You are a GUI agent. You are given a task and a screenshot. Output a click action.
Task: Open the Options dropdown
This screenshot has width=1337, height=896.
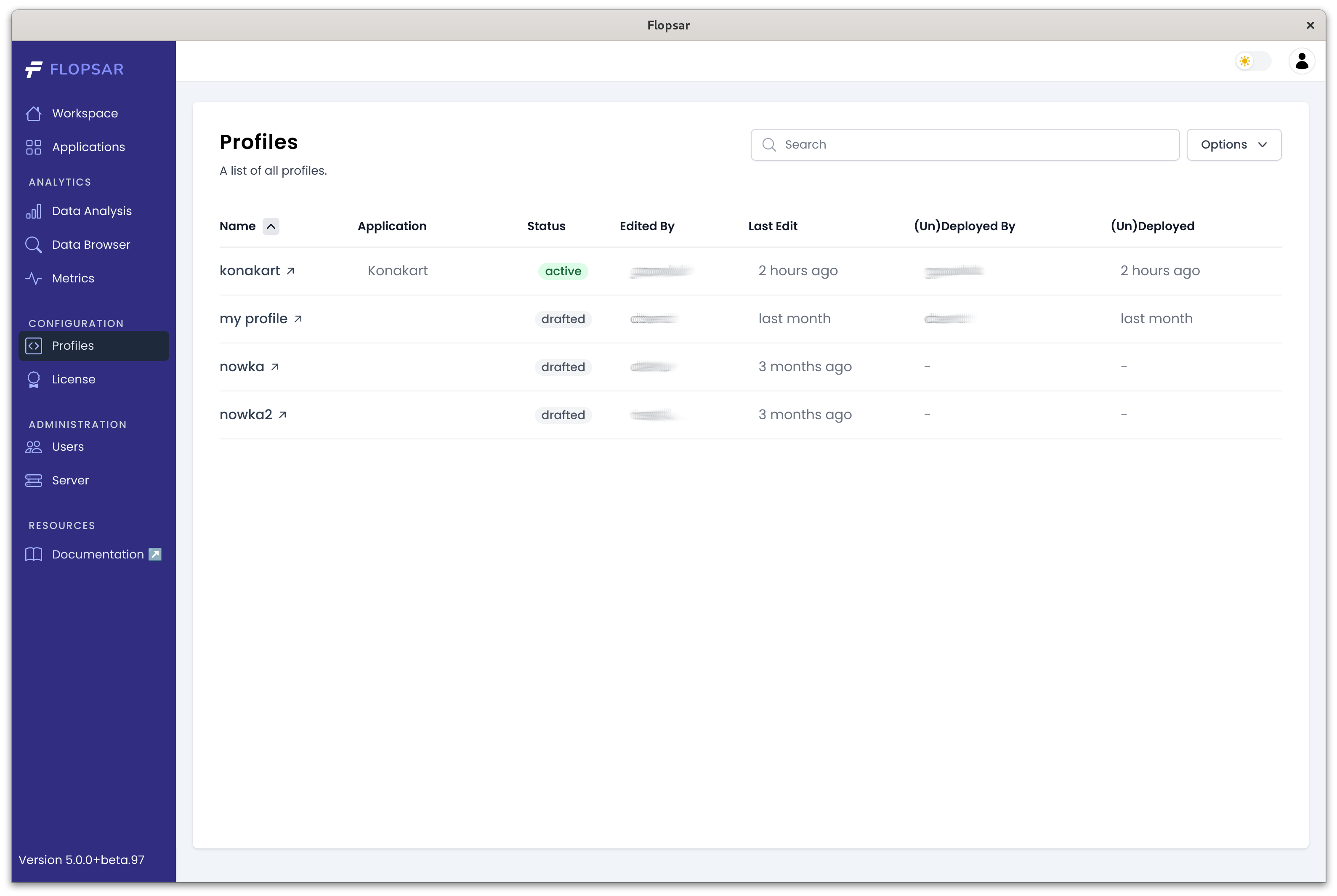[1234, 145]
